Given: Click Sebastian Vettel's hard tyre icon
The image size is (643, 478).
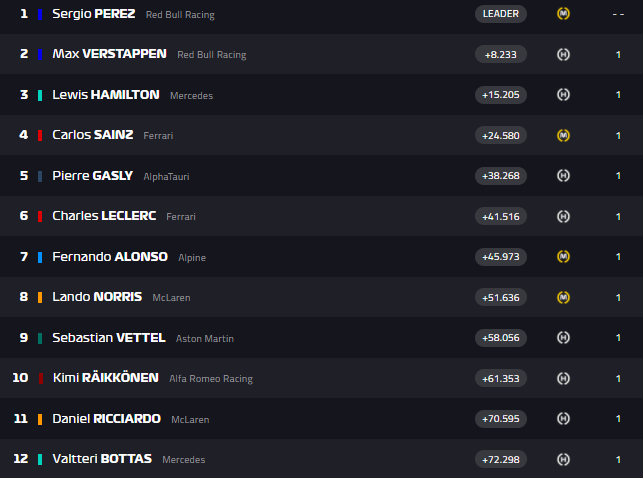Looking at the screenshot, I should tap(564, 338).
